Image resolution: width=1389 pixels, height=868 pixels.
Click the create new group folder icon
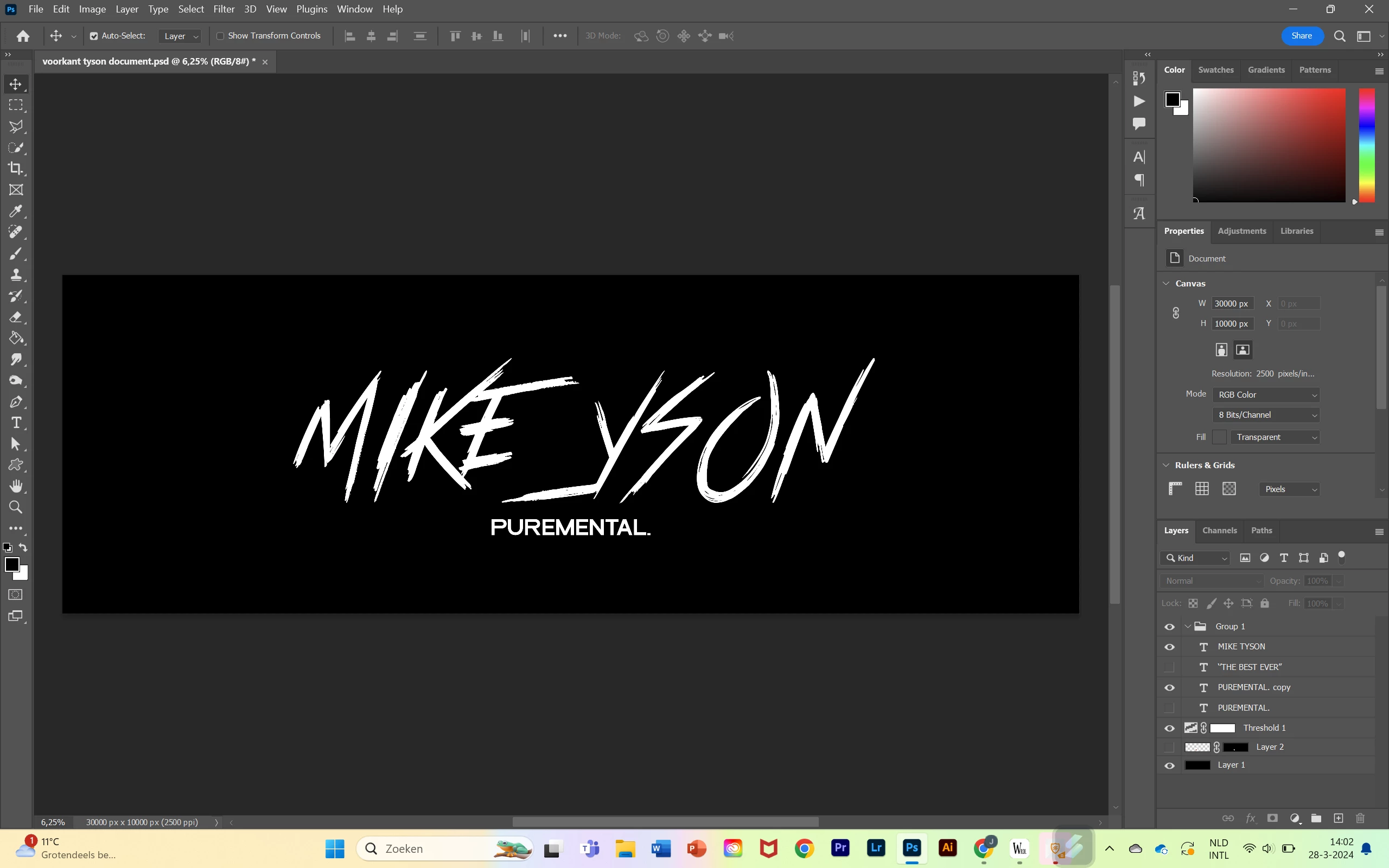coord(1316,818)
